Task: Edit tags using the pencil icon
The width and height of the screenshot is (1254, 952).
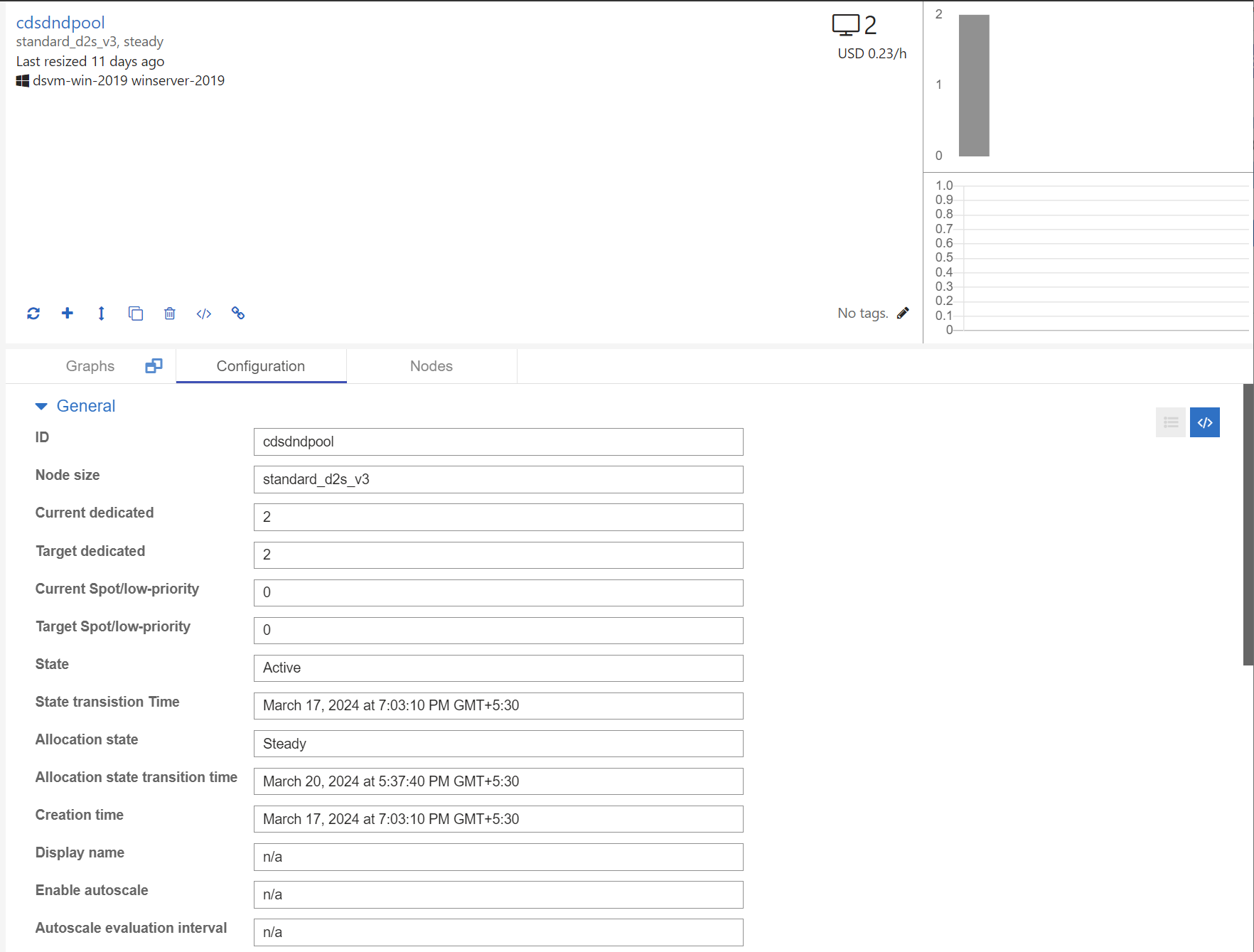Action: [903, 313]
